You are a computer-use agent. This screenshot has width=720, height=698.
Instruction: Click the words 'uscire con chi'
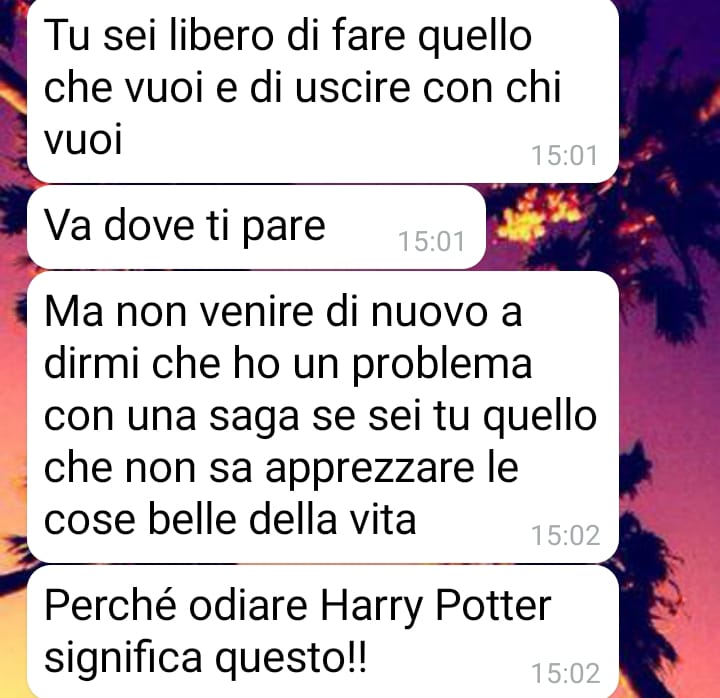pyautogui.click(x=428, y=87)
